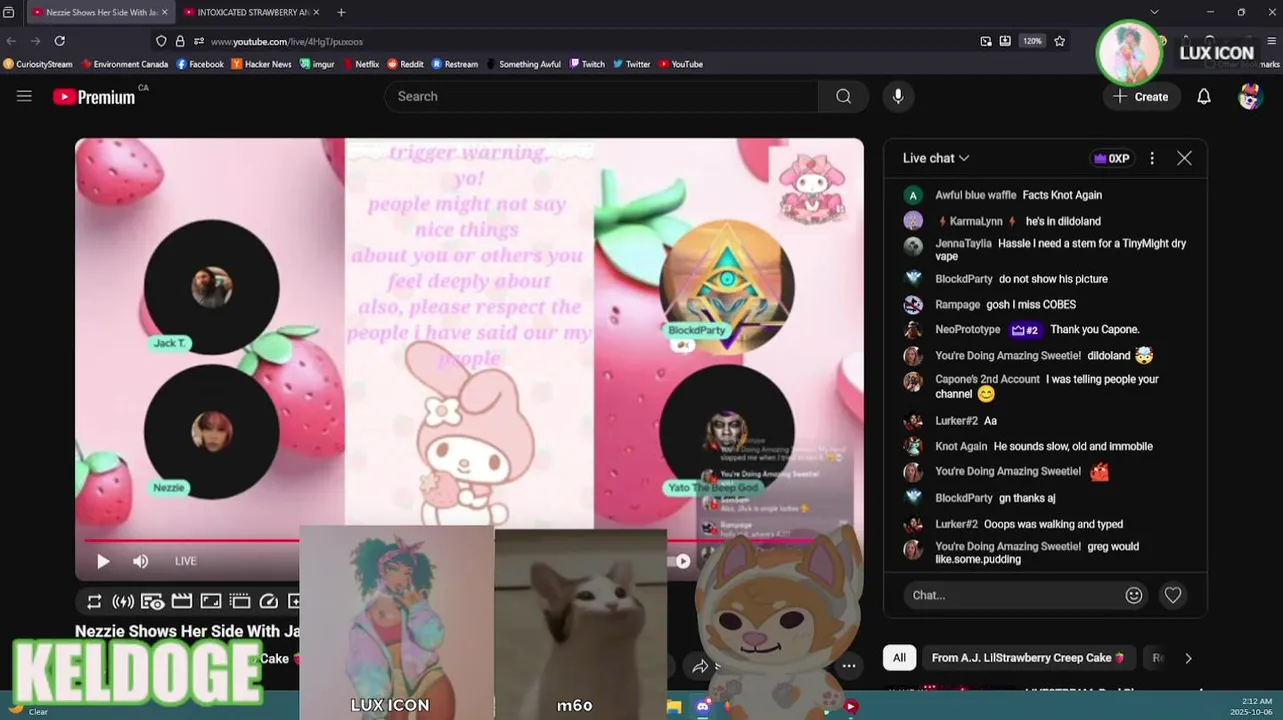Select the All filter chip

pos(899,658)
